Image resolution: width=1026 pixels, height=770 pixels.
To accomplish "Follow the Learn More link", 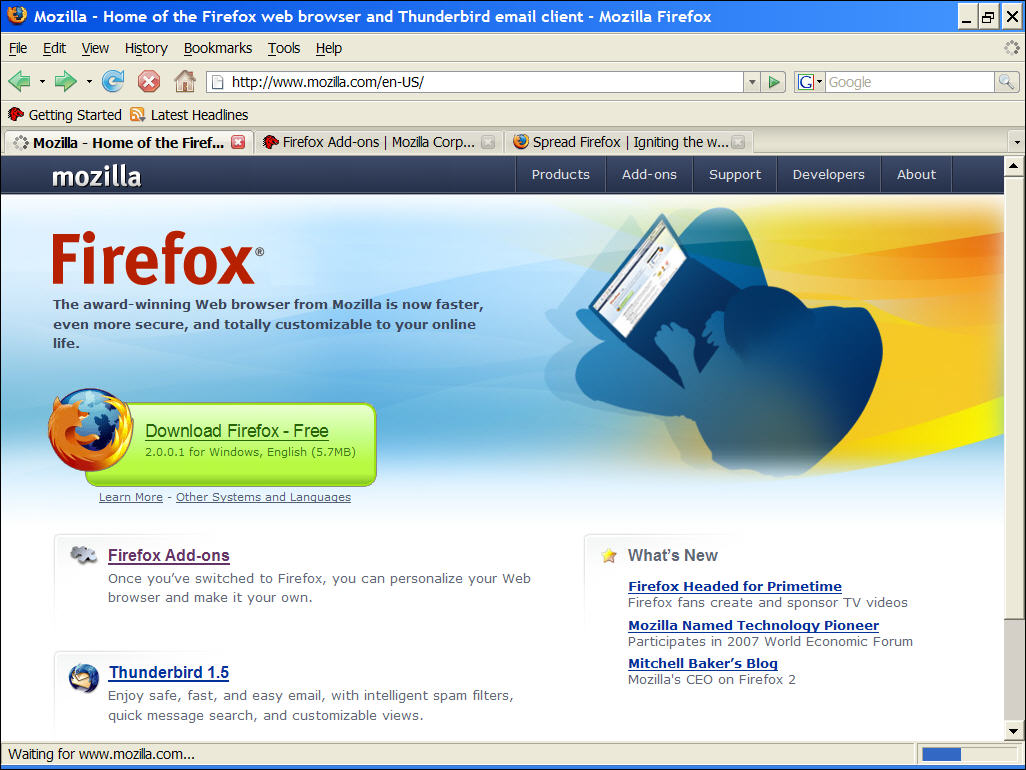I will tap(131, 497).
